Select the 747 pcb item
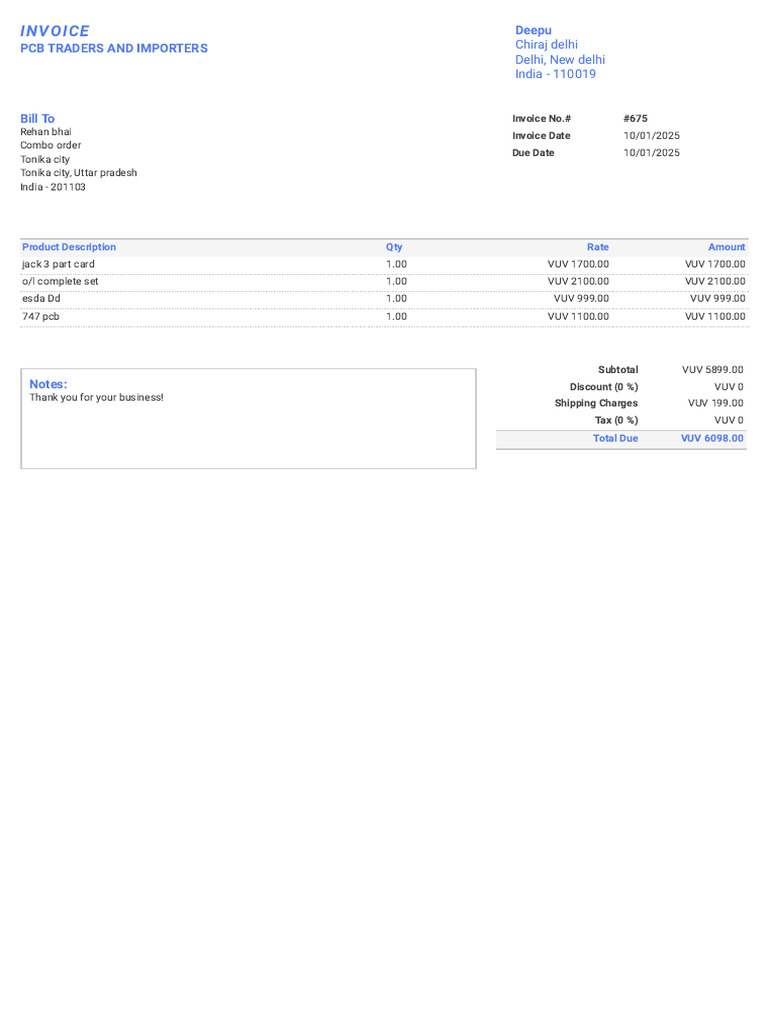 click(x=40, y=316)
